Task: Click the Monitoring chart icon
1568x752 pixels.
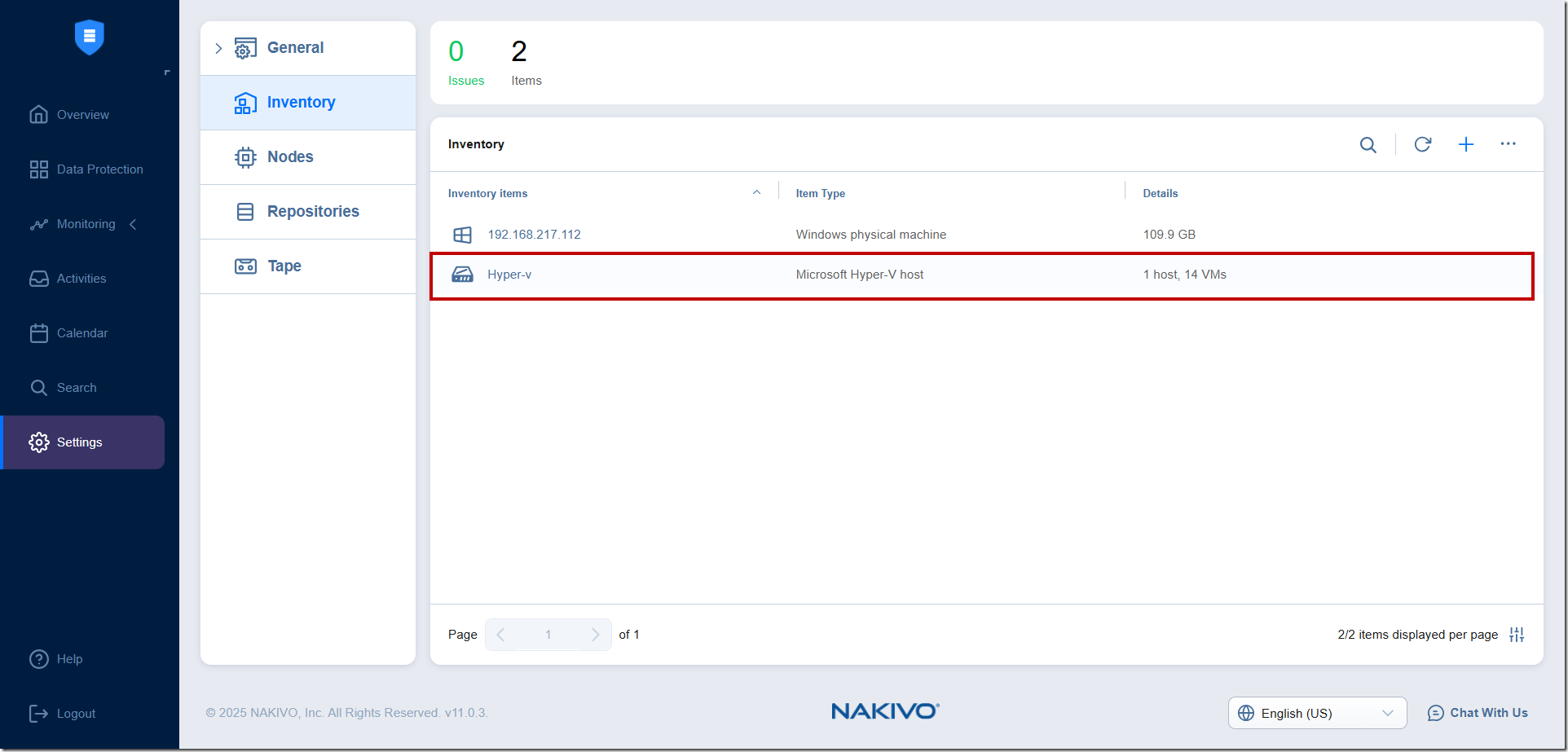Action: [38, 224]
